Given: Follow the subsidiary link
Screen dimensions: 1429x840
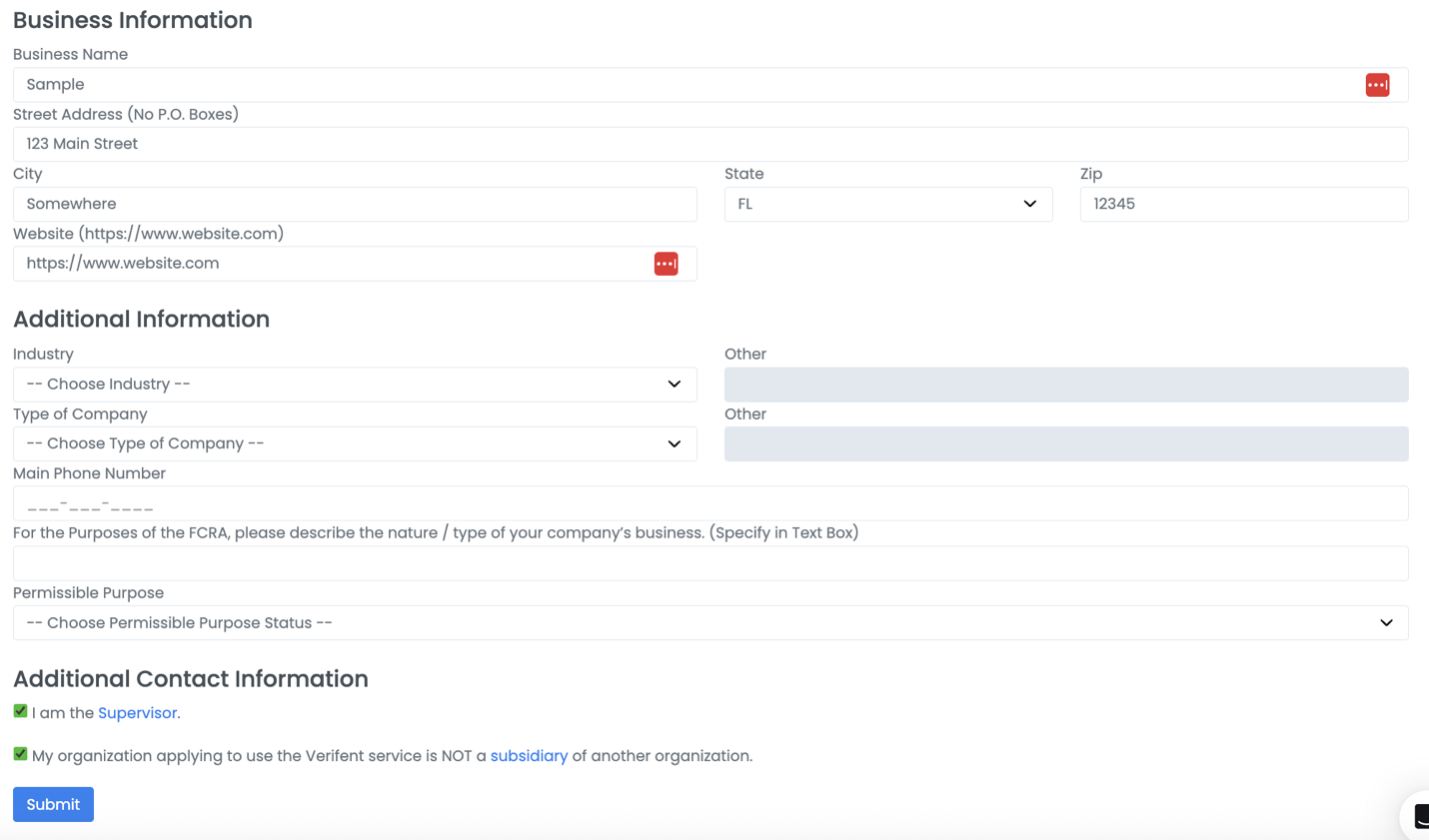Looking at the screenshot, I should point(529,756).
